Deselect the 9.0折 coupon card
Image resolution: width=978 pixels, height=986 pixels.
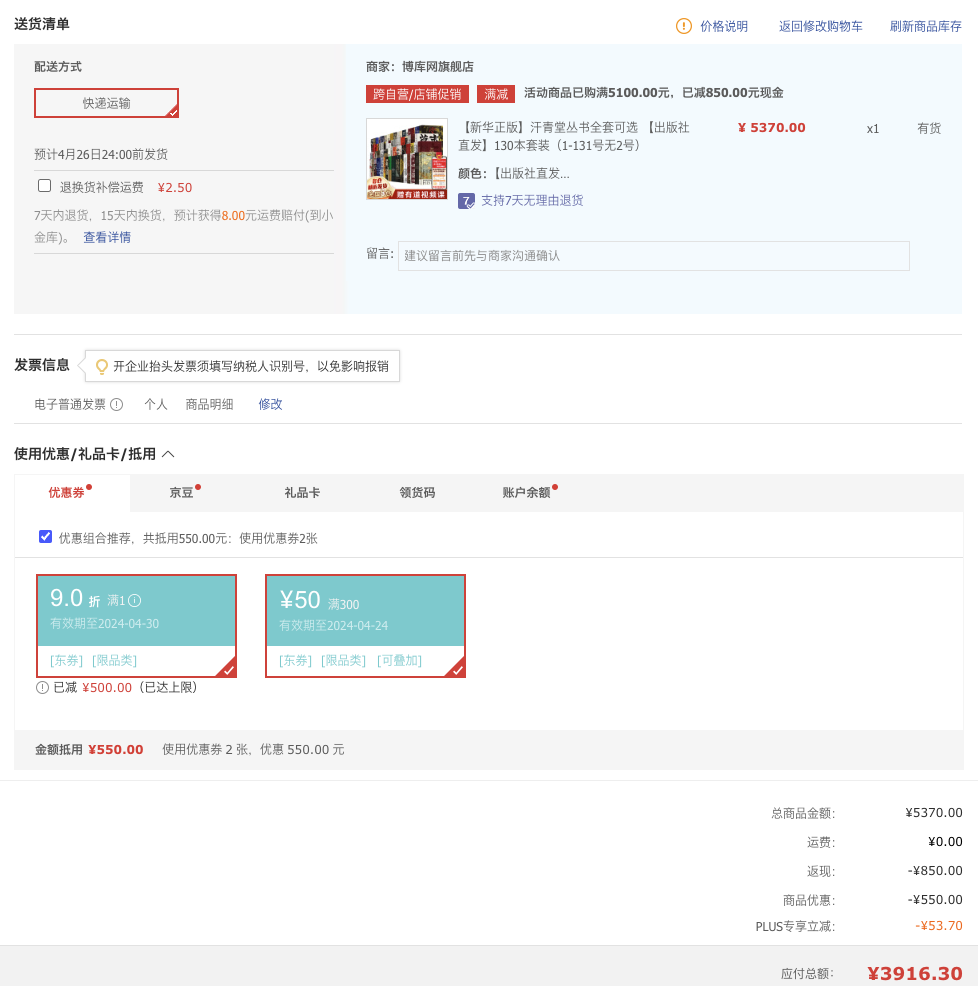[136, 626]
